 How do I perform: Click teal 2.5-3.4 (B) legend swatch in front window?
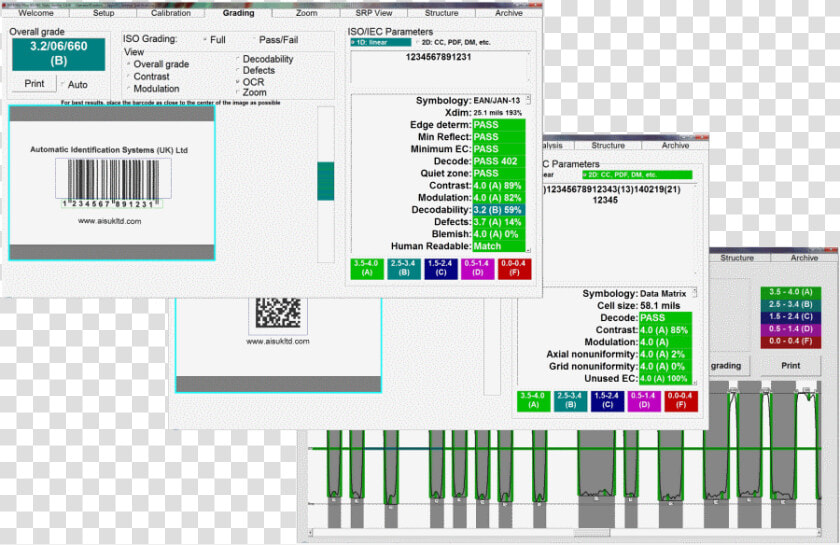coord(404,269)
